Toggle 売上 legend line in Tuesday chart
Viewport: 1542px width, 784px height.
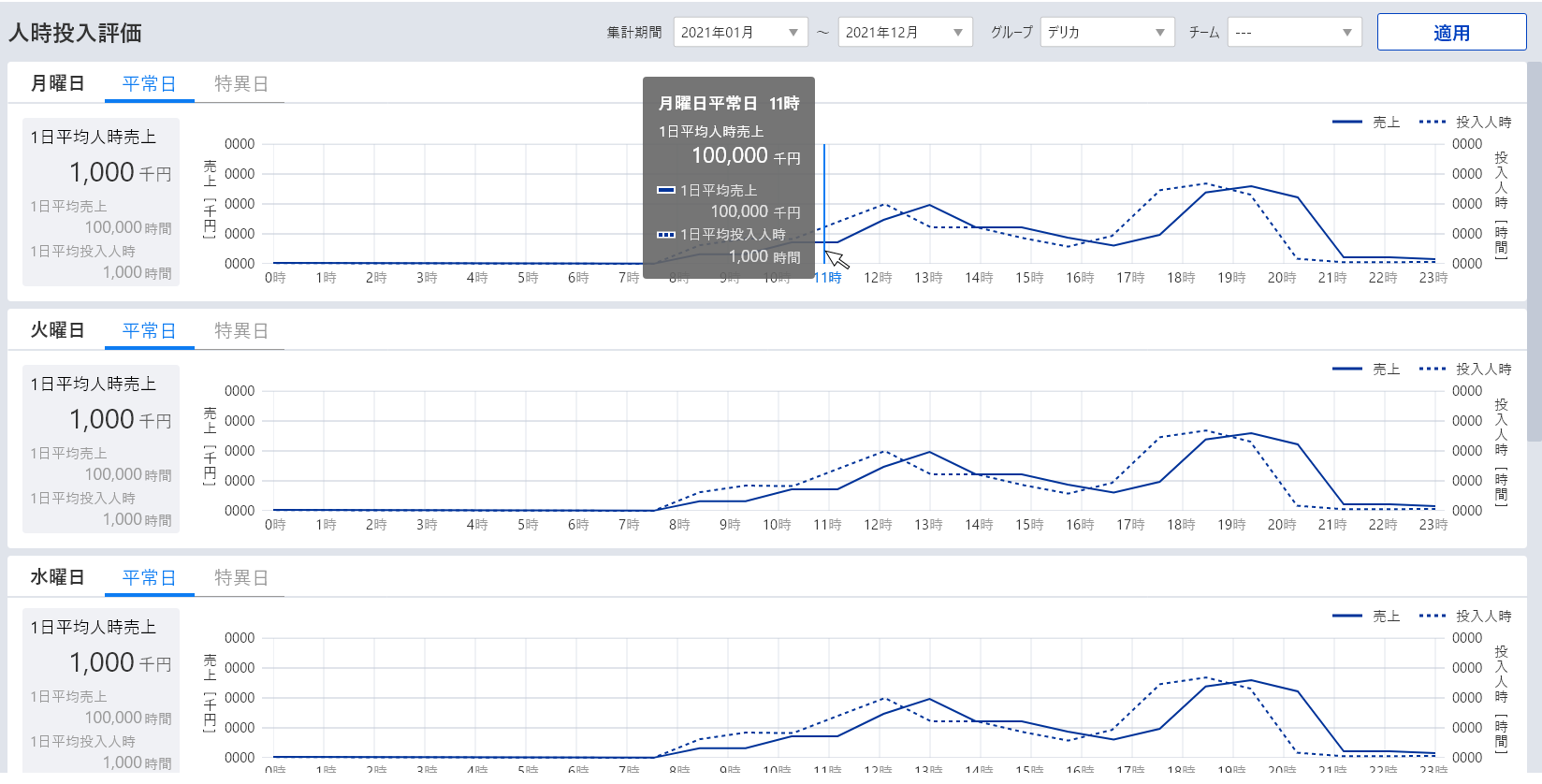(x=1367, y=370)
